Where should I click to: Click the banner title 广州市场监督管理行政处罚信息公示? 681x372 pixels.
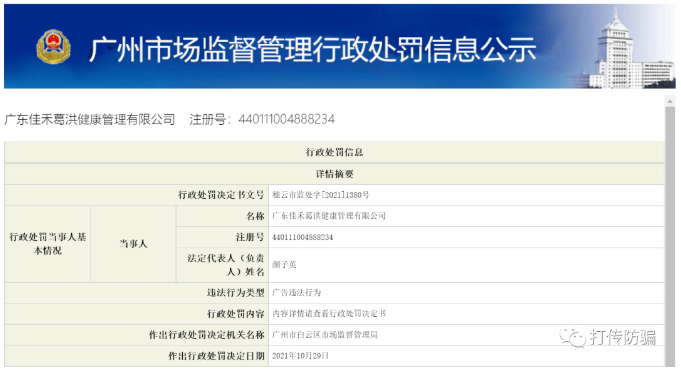[312, 49]
